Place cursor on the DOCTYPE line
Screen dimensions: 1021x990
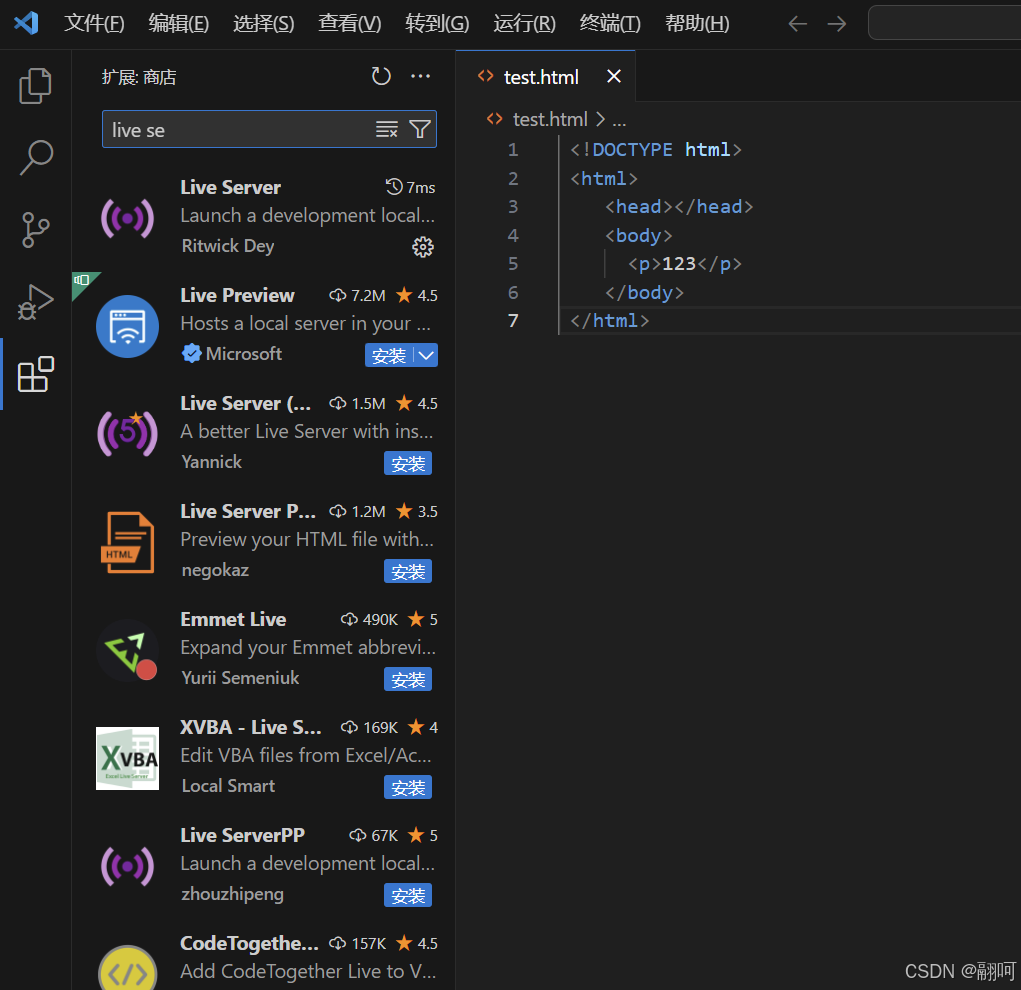click(x=656, y=150)
